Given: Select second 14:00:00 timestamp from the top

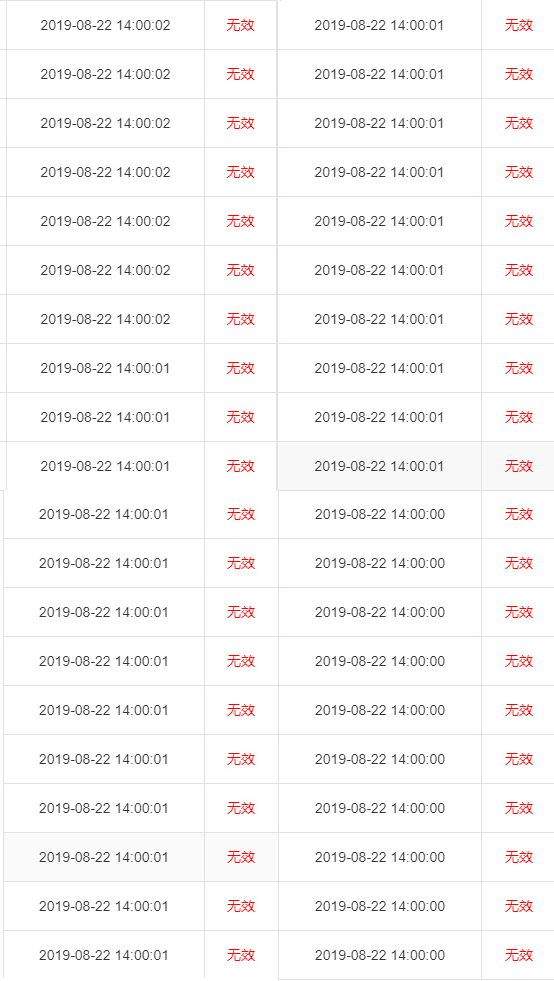Looking at the screenshot, I should (380, 563).
